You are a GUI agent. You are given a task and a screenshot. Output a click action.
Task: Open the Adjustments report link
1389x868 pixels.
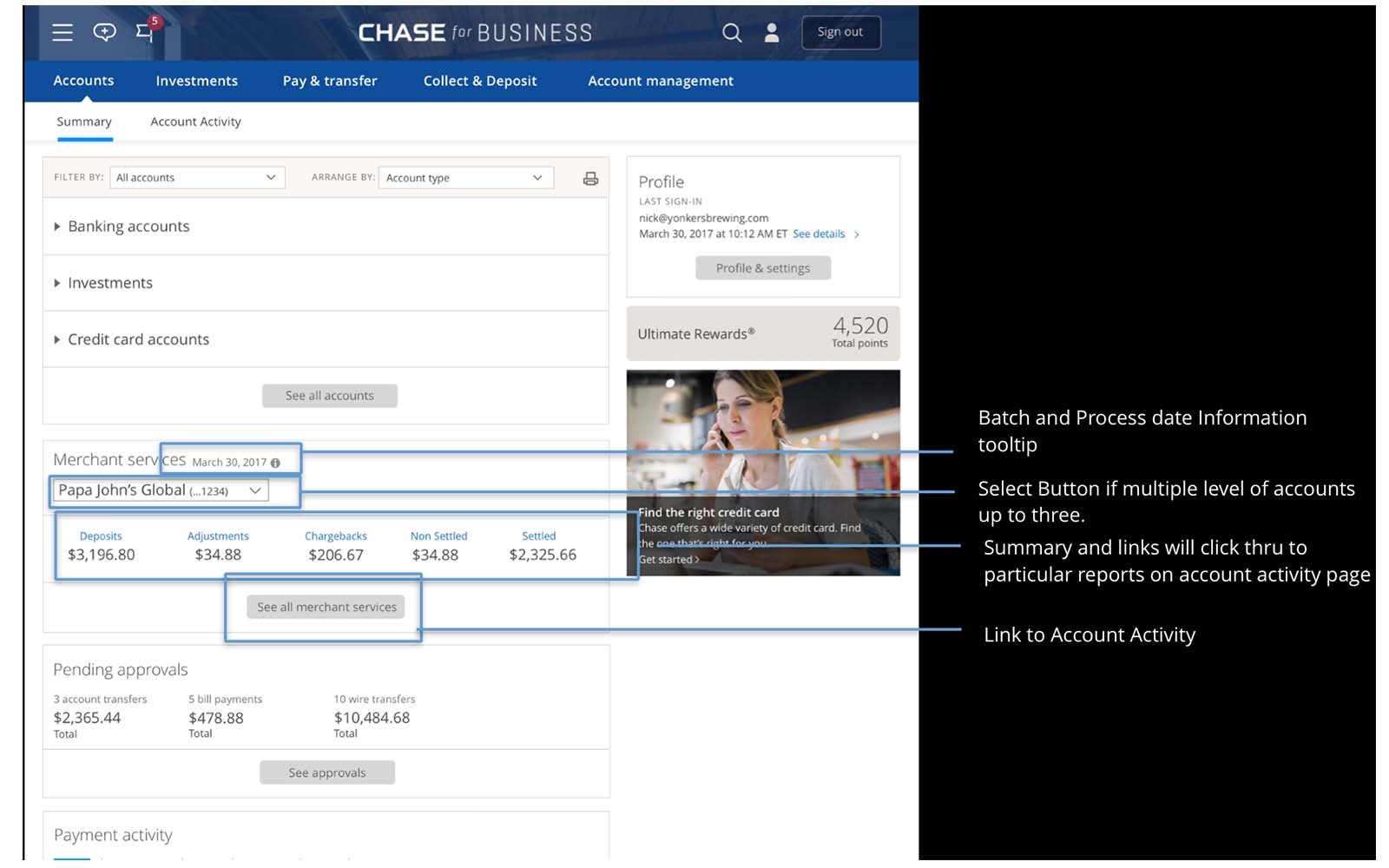click(218, 536)
